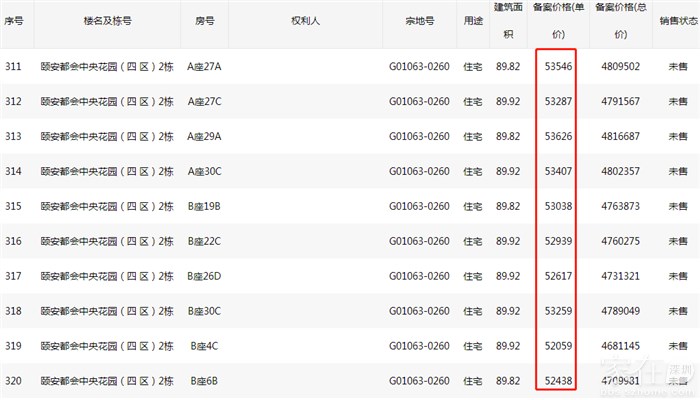The height and width of the screenshot is (400, 700).
Task: Click room number B座19B cell
Action: pyautogui.click(x=204, y=206)
